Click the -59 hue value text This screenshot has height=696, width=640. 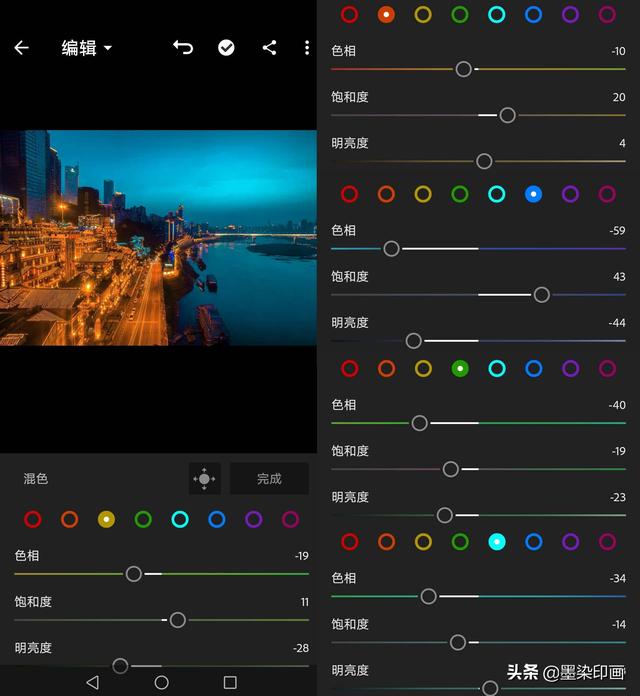pos(617,231)
